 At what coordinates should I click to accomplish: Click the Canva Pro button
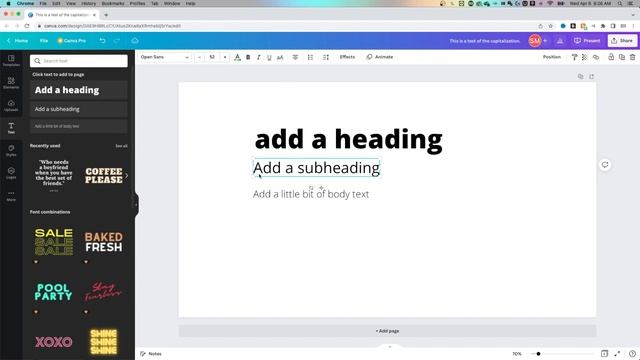click(x=72, y=41)
